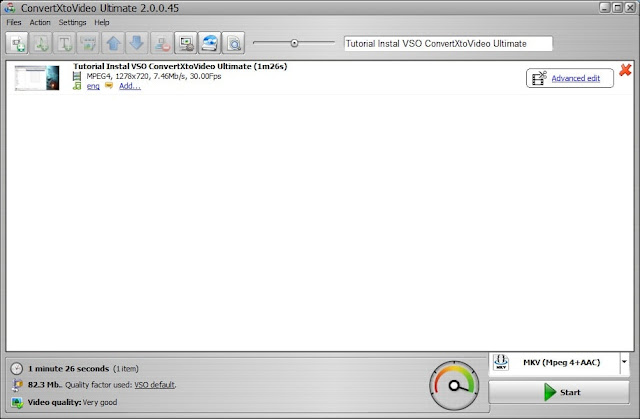This screenshot has height=419, width=640.
Task: Click the project name input field
Action: [448, 44]
